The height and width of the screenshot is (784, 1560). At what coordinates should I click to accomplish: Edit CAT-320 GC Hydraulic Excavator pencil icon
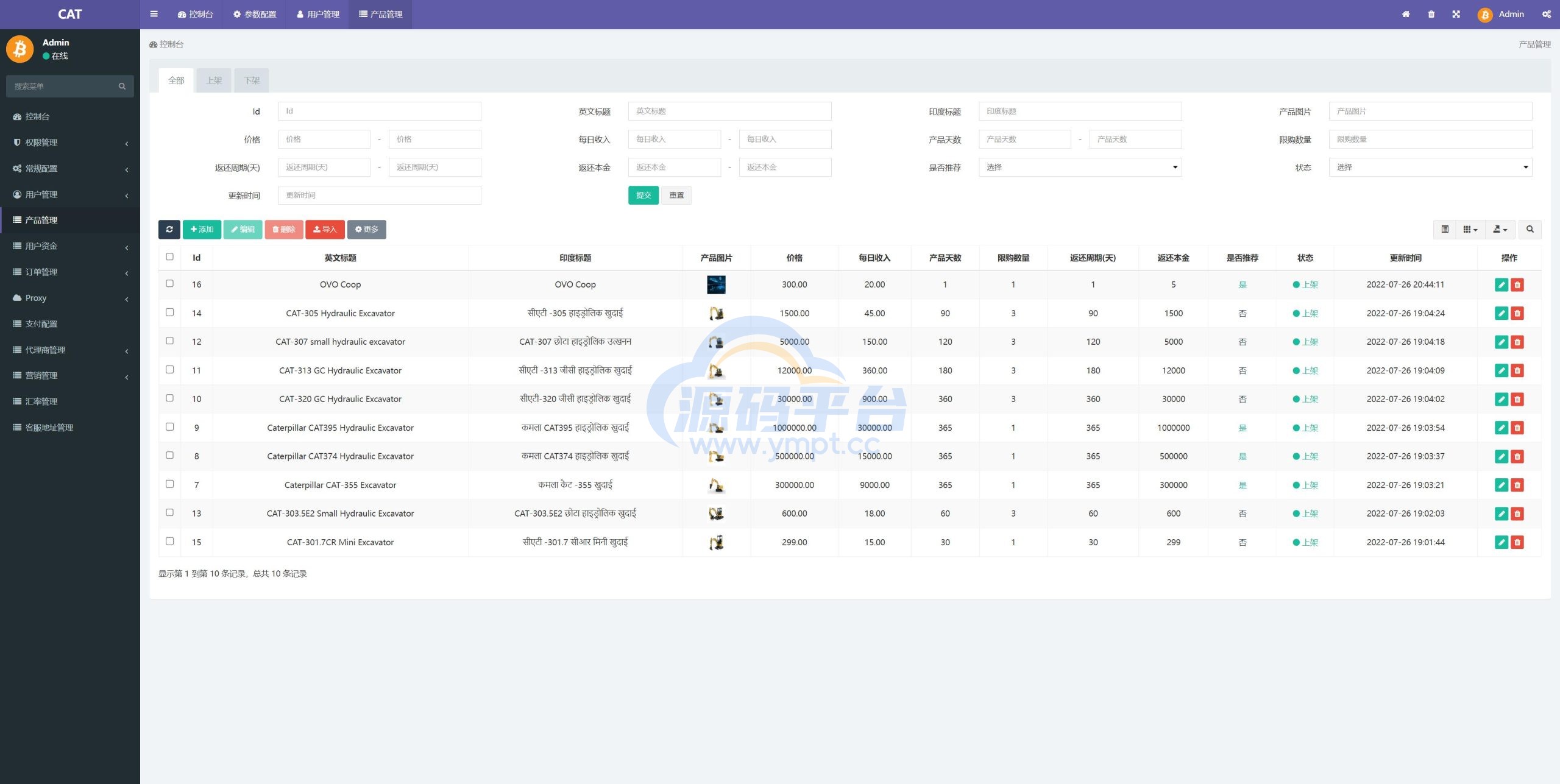pos(1501,399)
